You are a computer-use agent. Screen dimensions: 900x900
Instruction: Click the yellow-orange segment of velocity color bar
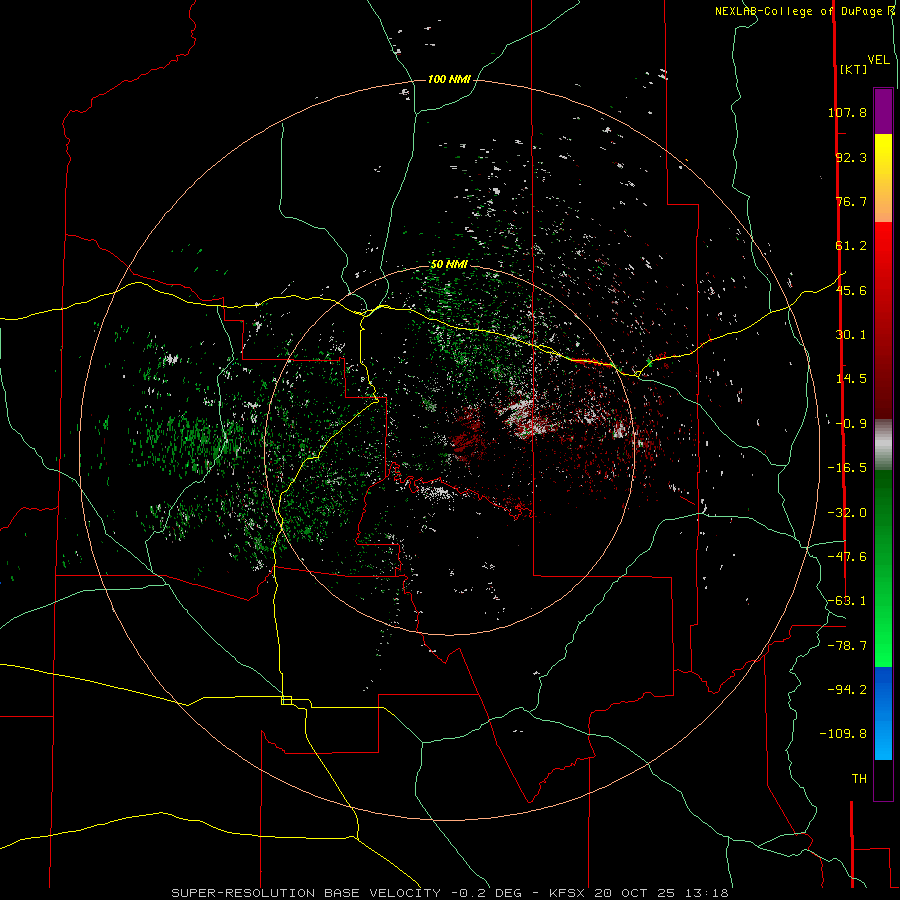(883, 178)
